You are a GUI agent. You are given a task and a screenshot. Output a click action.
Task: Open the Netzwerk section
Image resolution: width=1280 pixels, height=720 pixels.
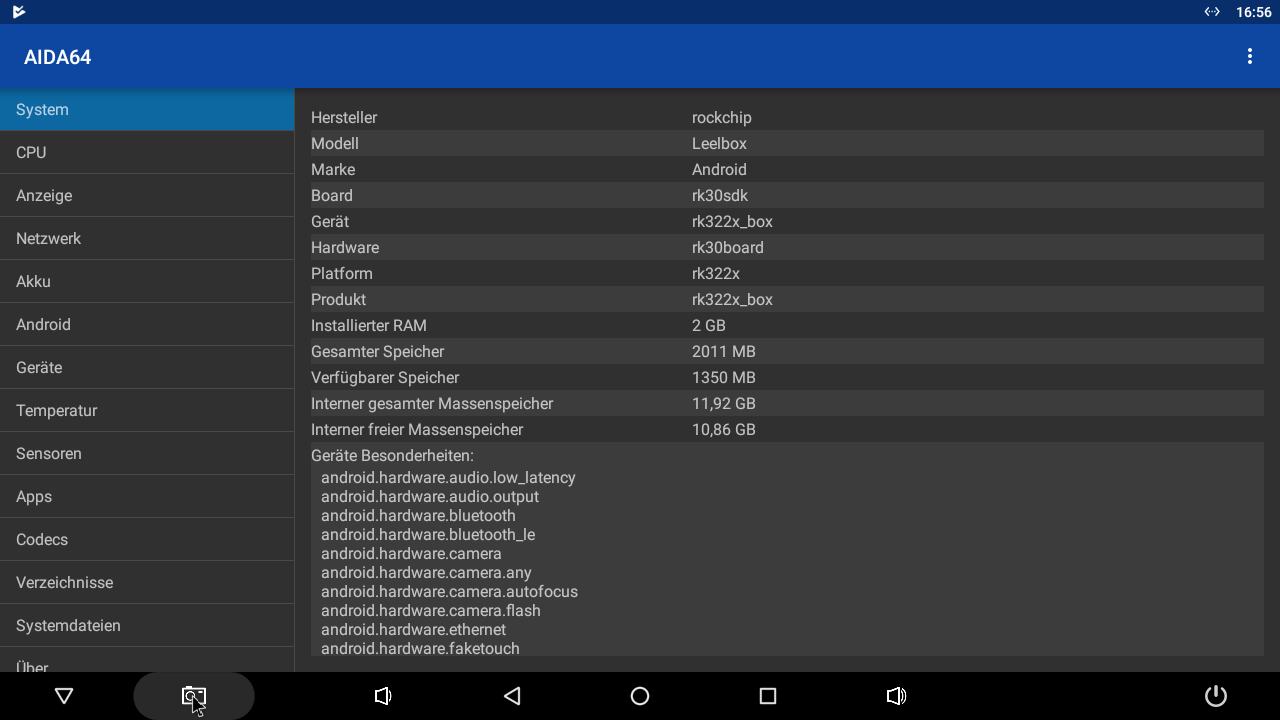click(x=147, y=239)
